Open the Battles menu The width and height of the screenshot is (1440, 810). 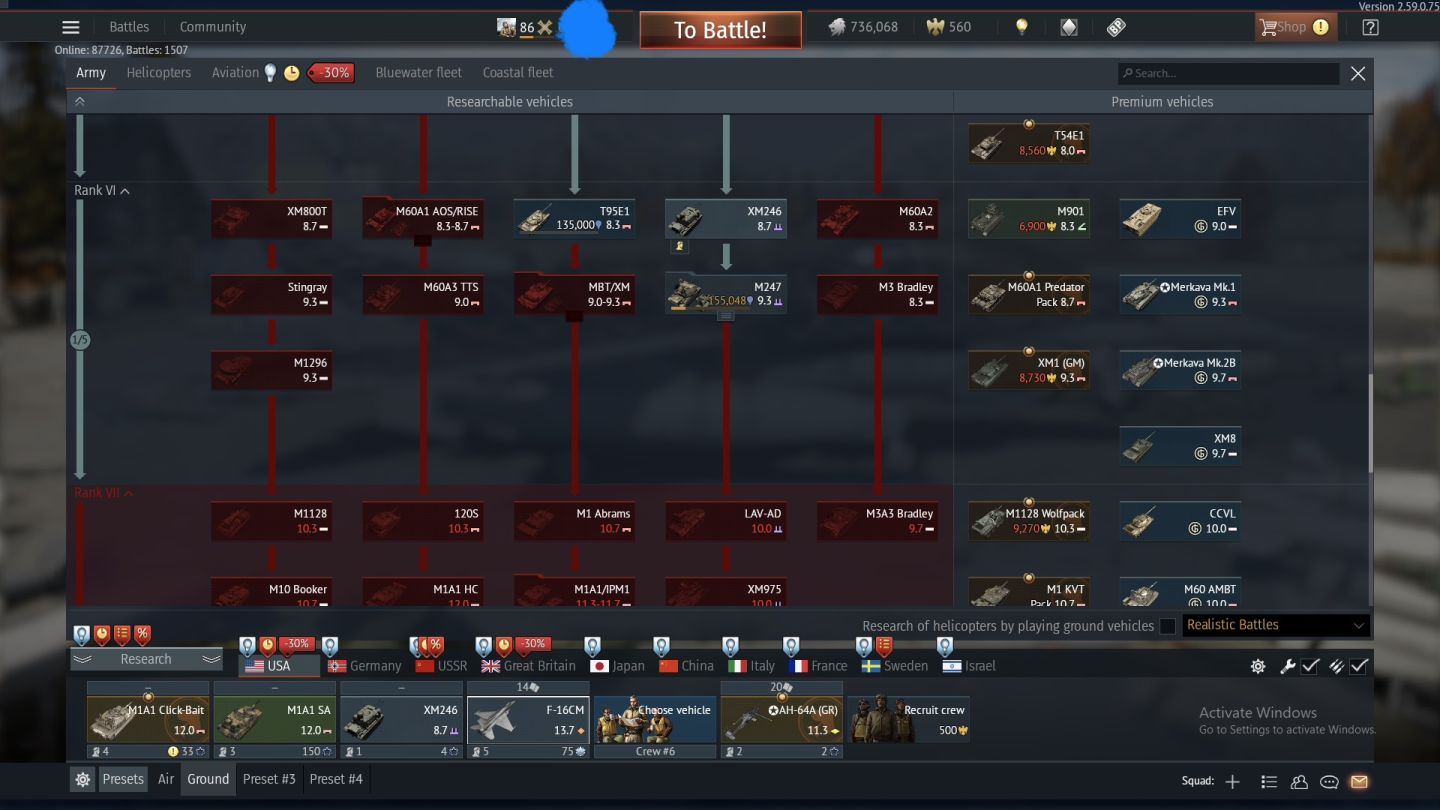click(129, 27)
